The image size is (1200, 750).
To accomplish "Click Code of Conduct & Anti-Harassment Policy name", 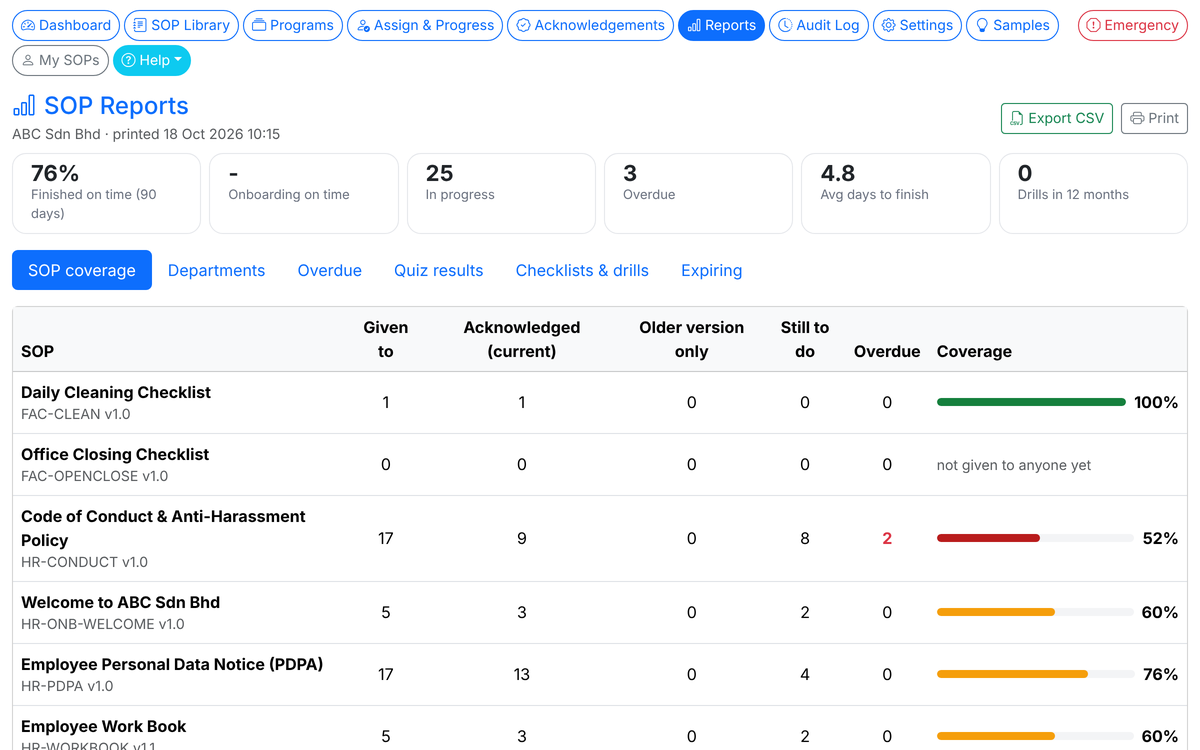I will point(163,528).
